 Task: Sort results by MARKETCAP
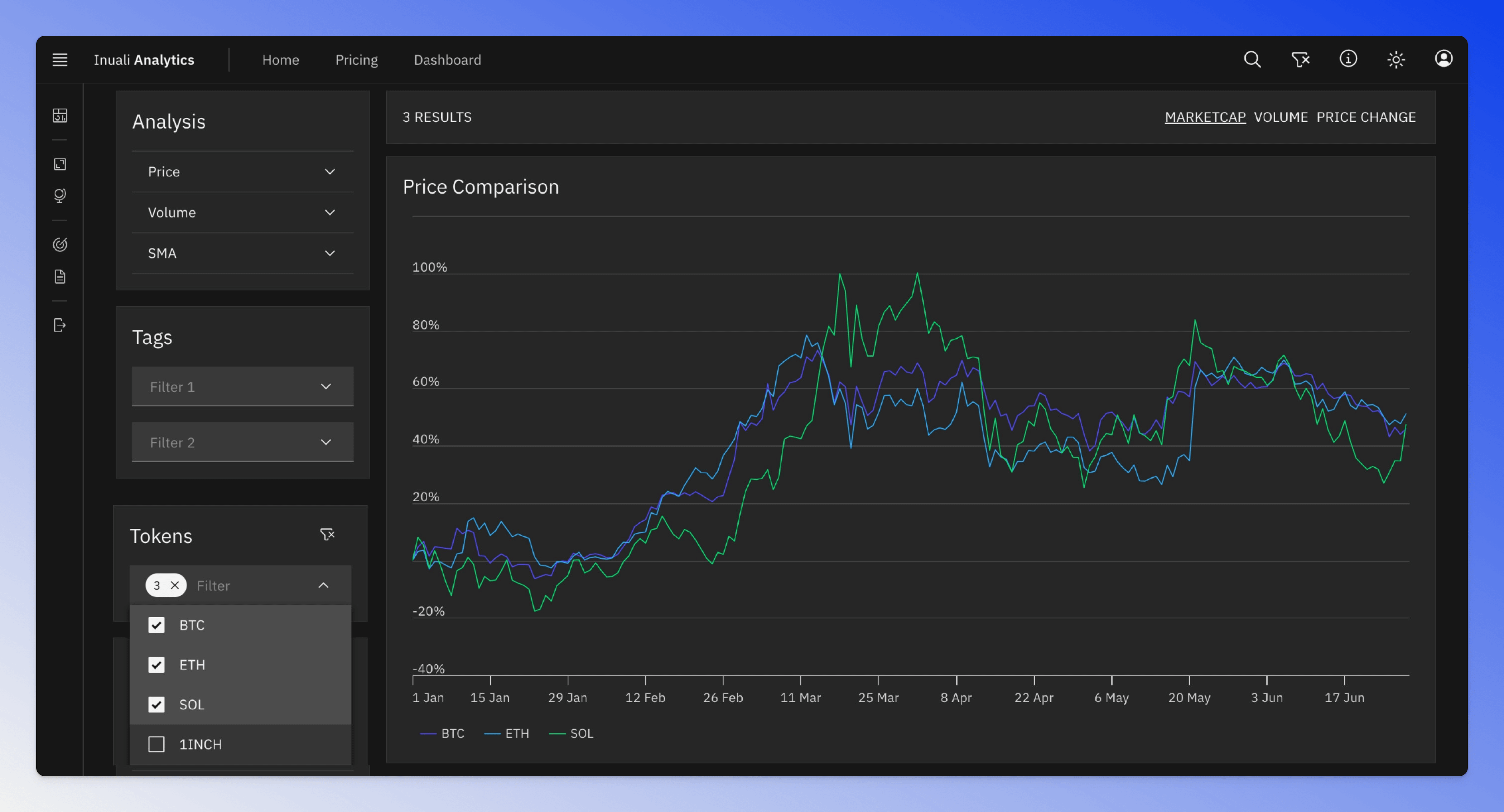click(1205, 117)
